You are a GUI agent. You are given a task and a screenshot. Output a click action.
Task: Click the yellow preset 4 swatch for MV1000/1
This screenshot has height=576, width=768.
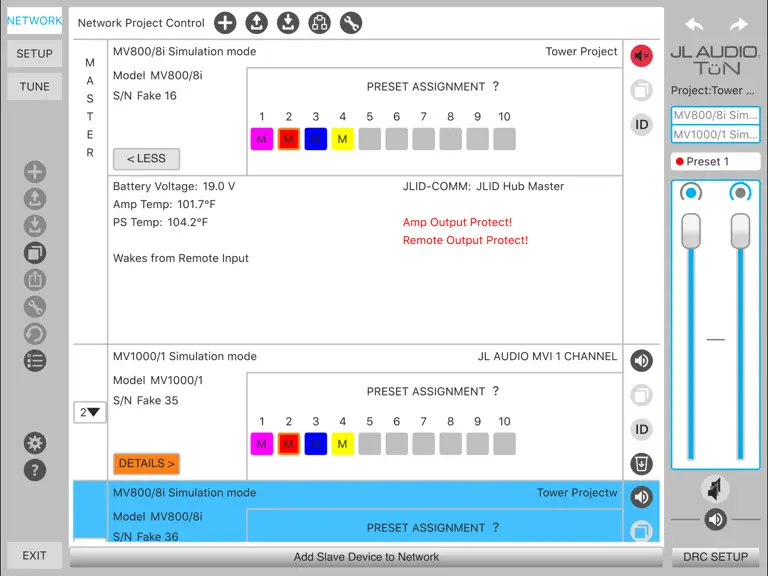[x=342, y=444]
